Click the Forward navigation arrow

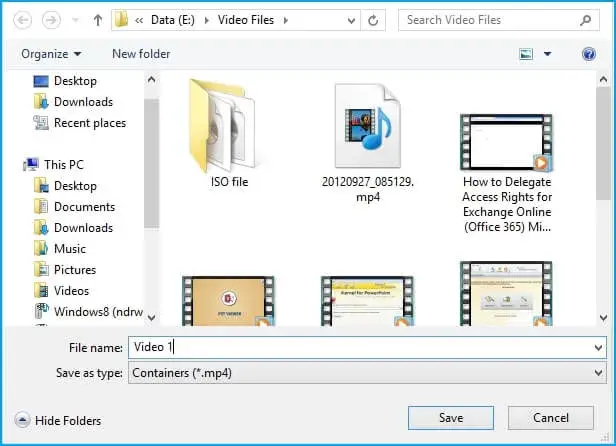click(51, 20)
